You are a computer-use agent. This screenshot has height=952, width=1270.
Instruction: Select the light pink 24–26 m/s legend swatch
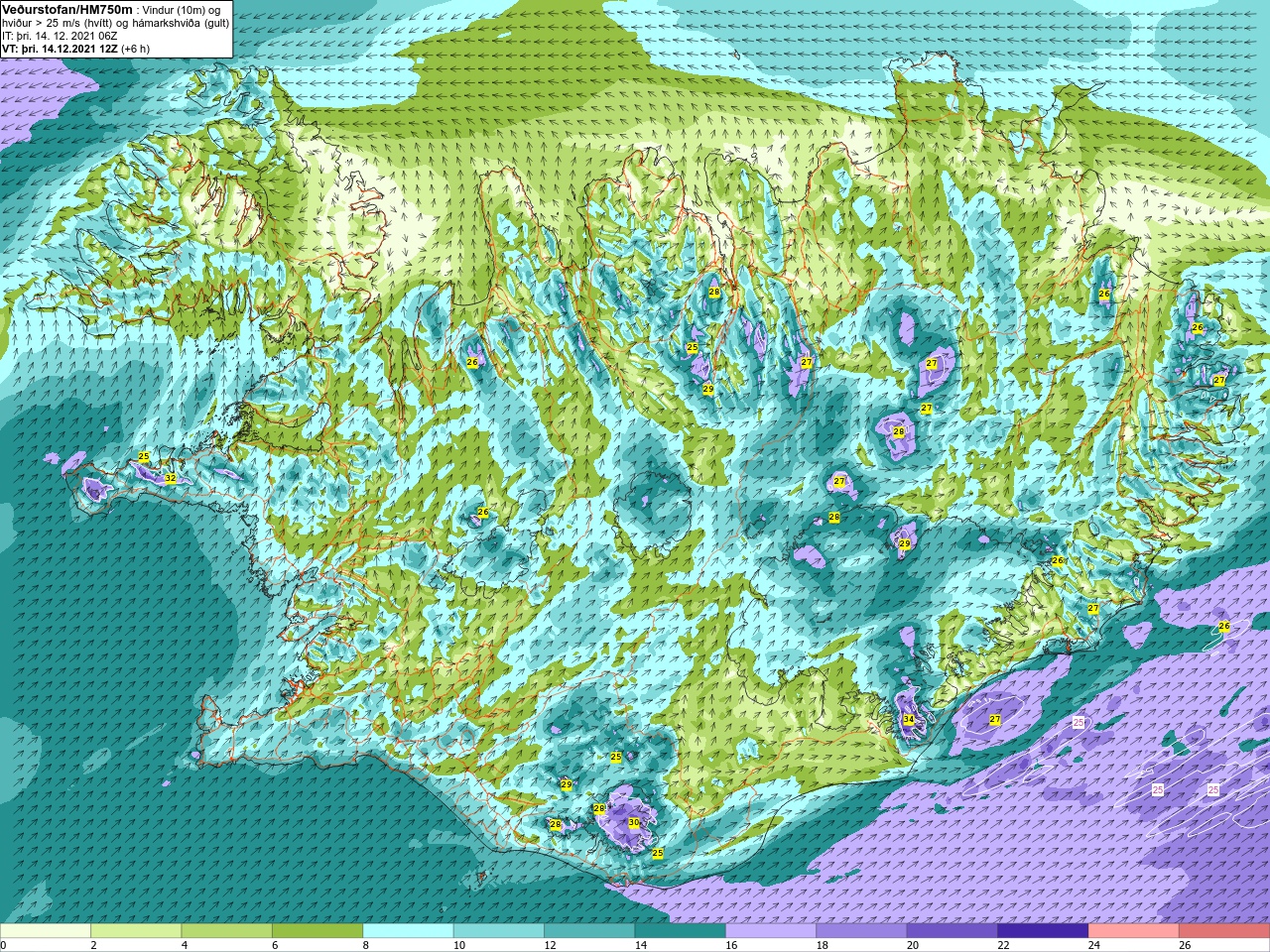point(1134,930)
